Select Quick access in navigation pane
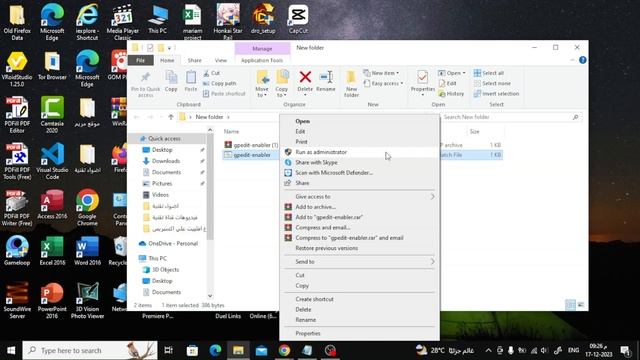This screenshot has height=360, width=640. click(x=164, y=139)
